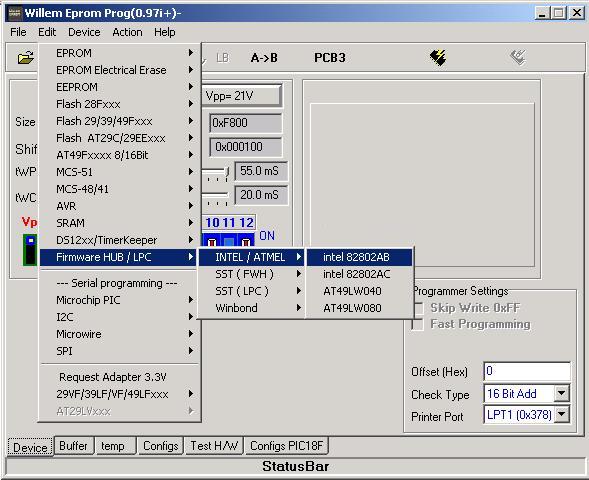589x480 pixels.
Task: Open Microwire menu entry
Action: tap(120, 334)
